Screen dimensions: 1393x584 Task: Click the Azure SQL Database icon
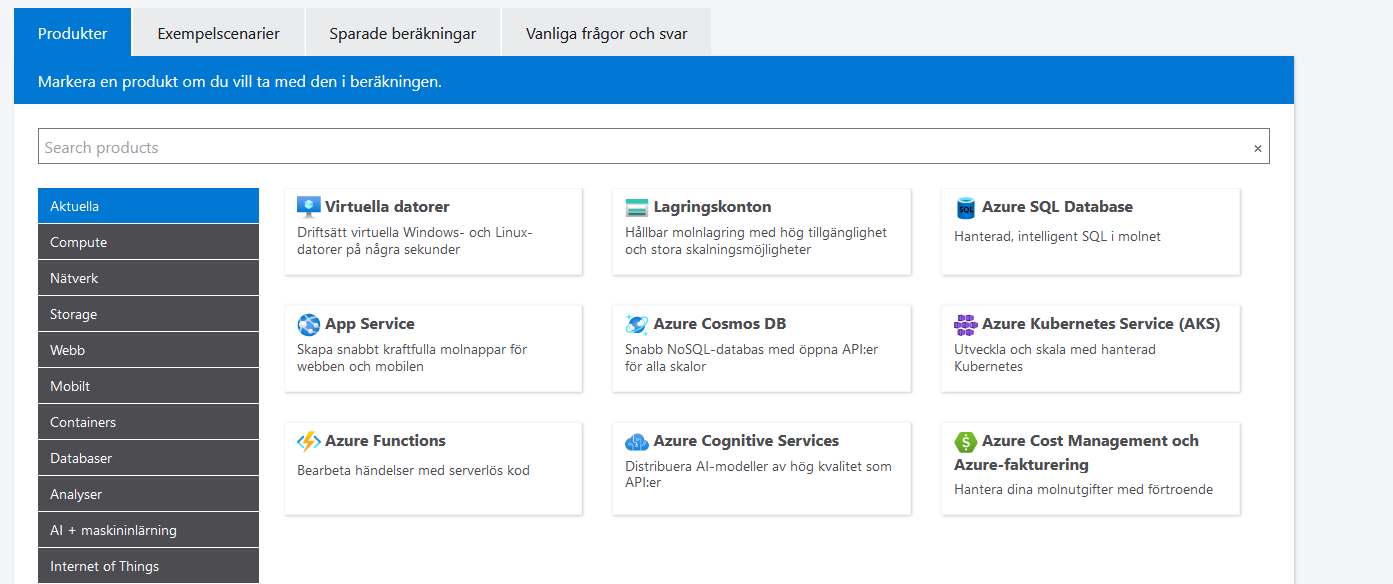click(966, 207)
